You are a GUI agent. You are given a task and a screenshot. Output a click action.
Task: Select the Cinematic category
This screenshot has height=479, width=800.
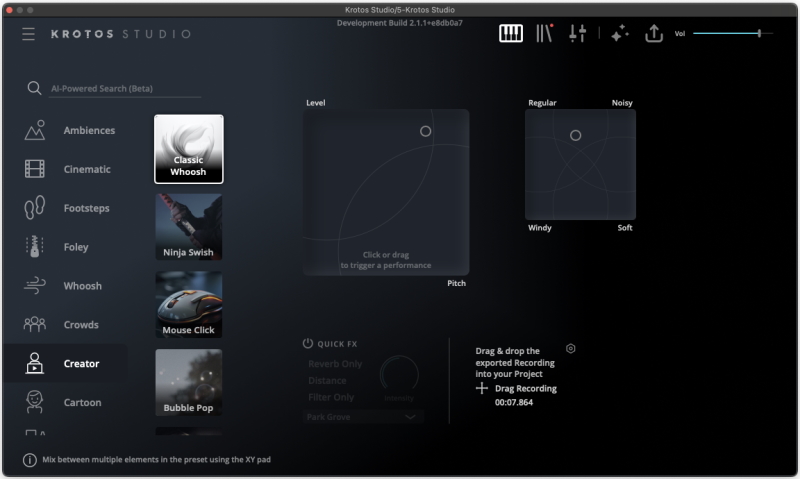tap(87, 169)
